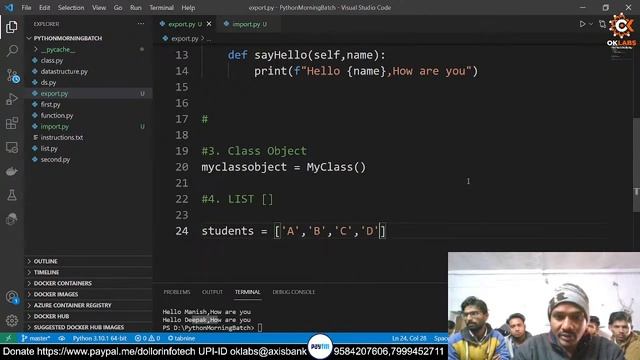Image resolution: width=640 pixels, height=360 pixels.
Task: Open import.py in the file tree
Action: (54, 127)
